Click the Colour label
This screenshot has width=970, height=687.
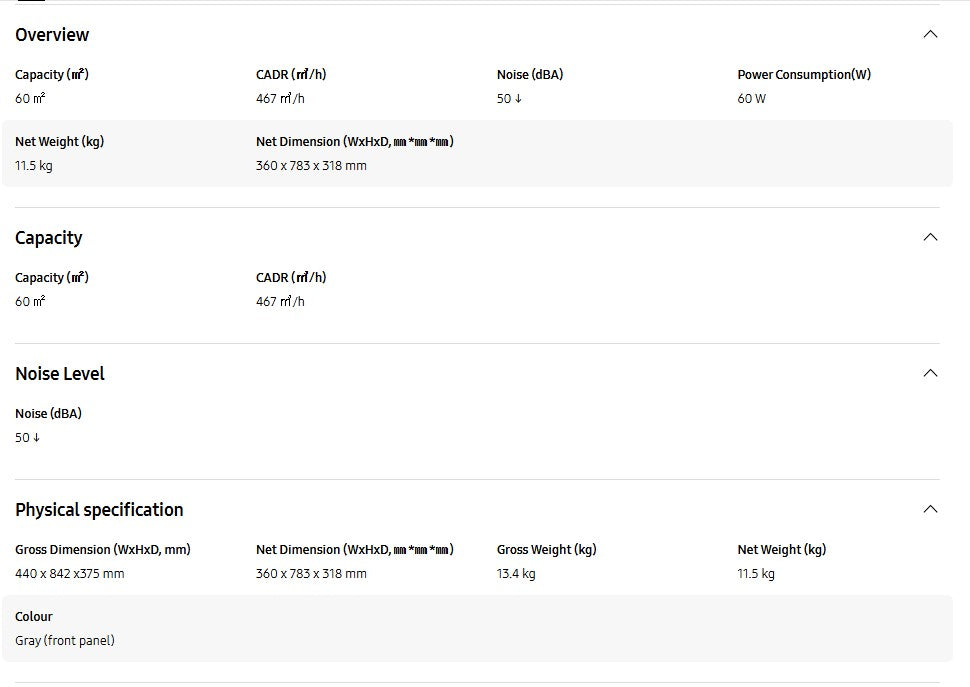pos(34,617)
